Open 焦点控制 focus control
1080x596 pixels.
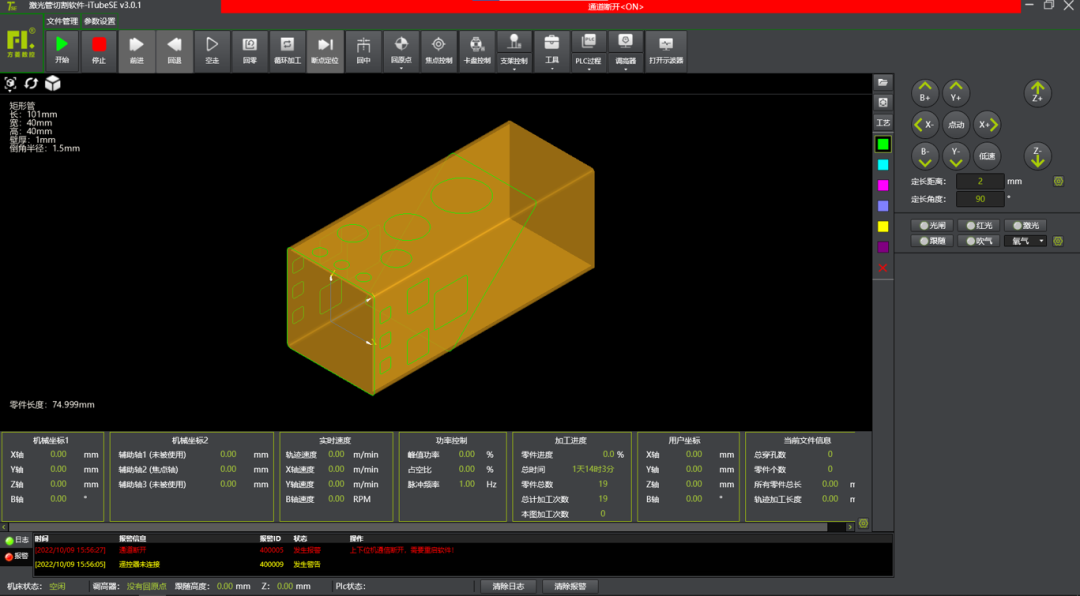pos(439,50)
